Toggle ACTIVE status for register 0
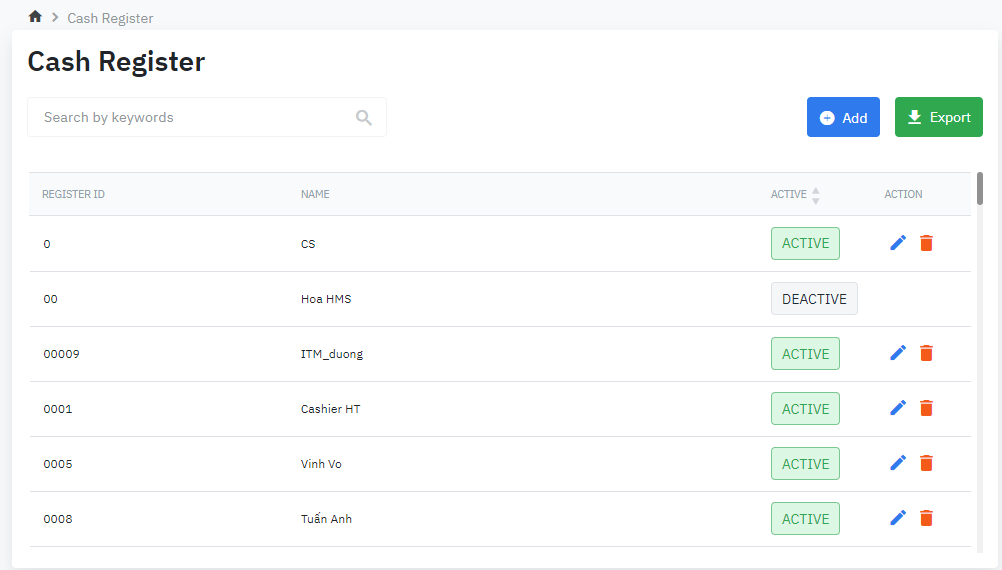Image resolution: width=1002 pixels, height=570 pixels. pos(805,244)
